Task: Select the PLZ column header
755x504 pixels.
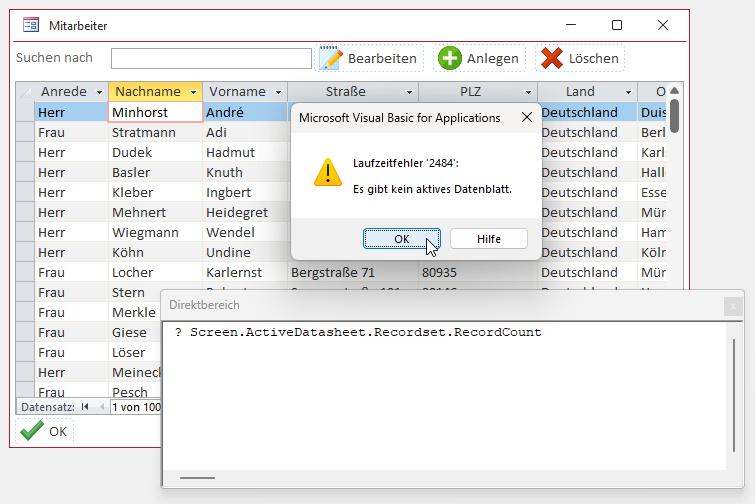Action: [470, 91]
